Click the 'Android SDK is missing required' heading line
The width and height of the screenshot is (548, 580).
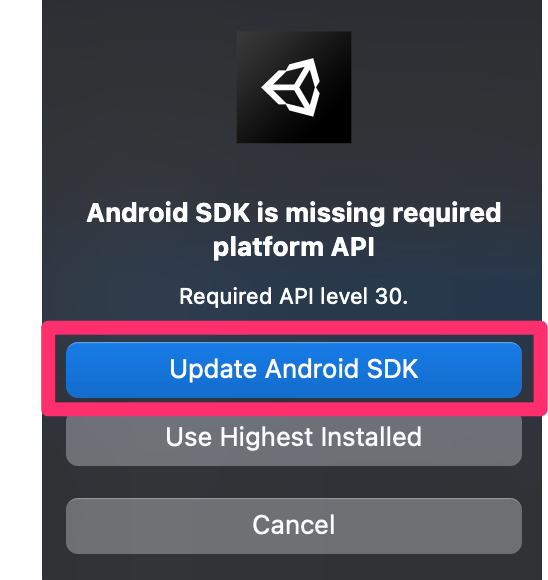294,213
